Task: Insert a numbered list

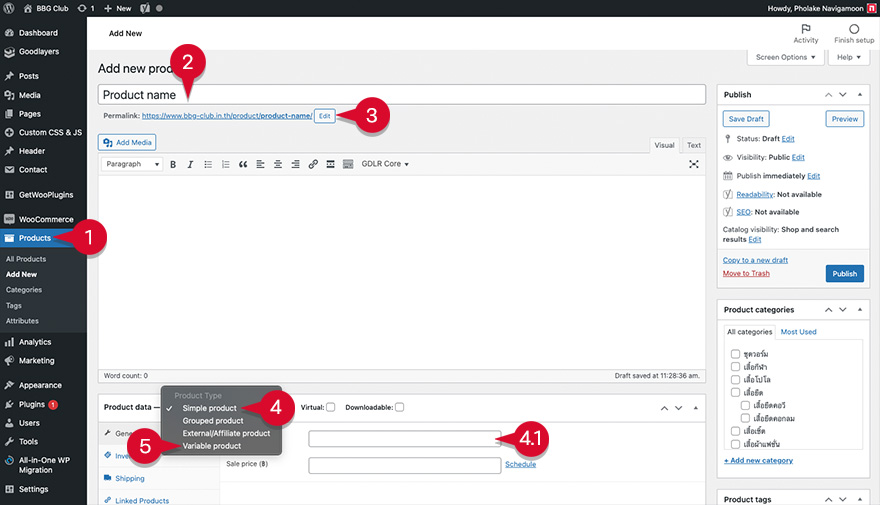Action: pyautogui.click(x=225, y=164)
